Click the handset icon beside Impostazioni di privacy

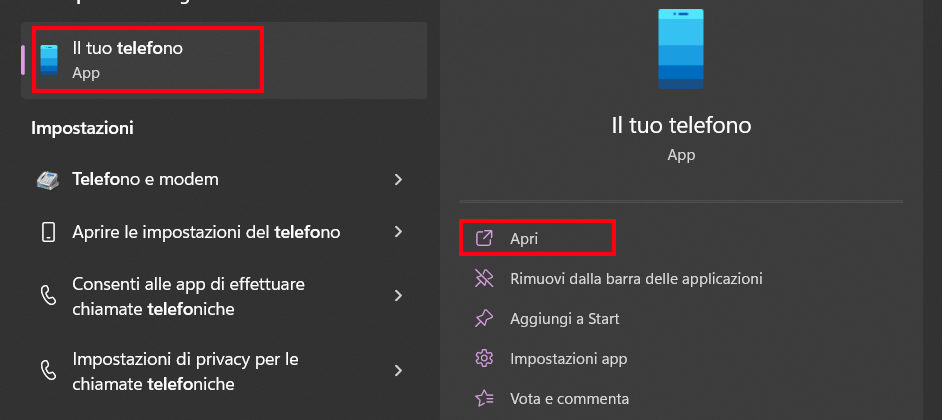[48, 370]
